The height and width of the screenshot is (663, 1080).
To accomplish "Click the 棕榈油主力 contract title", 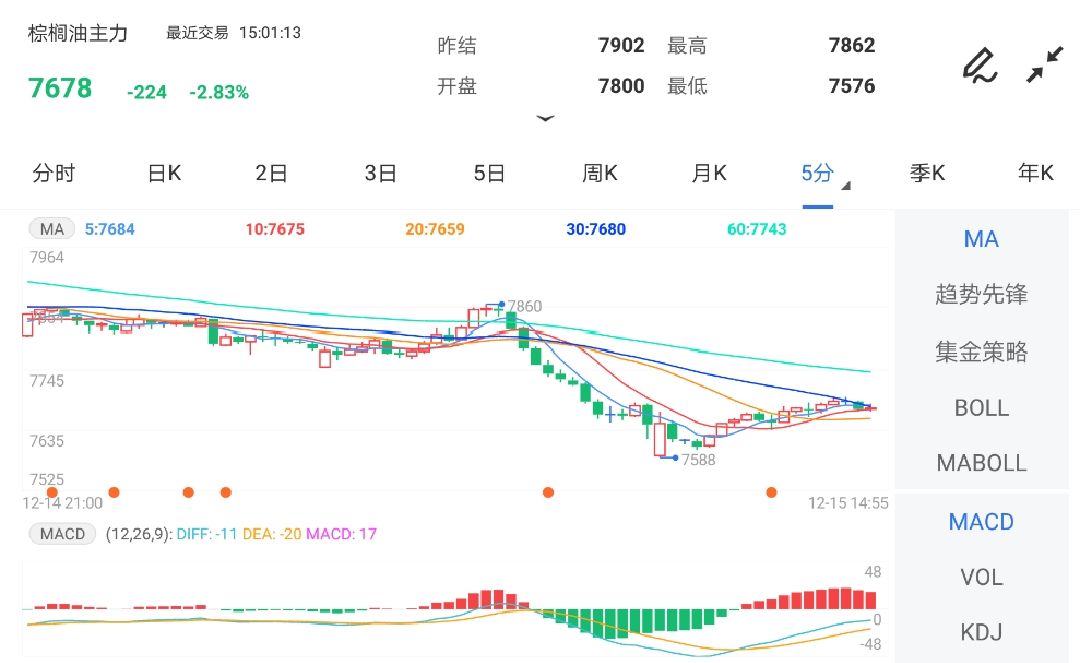I will point(78,33).
